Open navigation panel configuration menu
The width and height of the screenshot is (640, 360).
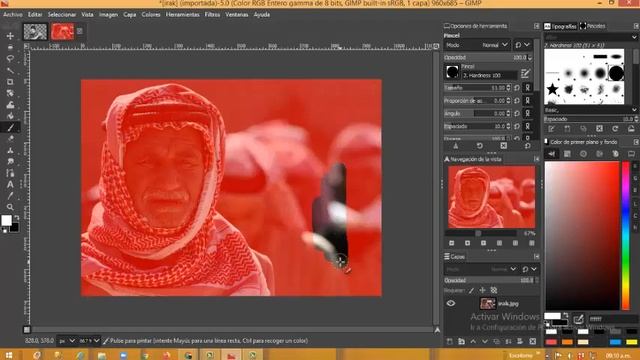[536, 159]
